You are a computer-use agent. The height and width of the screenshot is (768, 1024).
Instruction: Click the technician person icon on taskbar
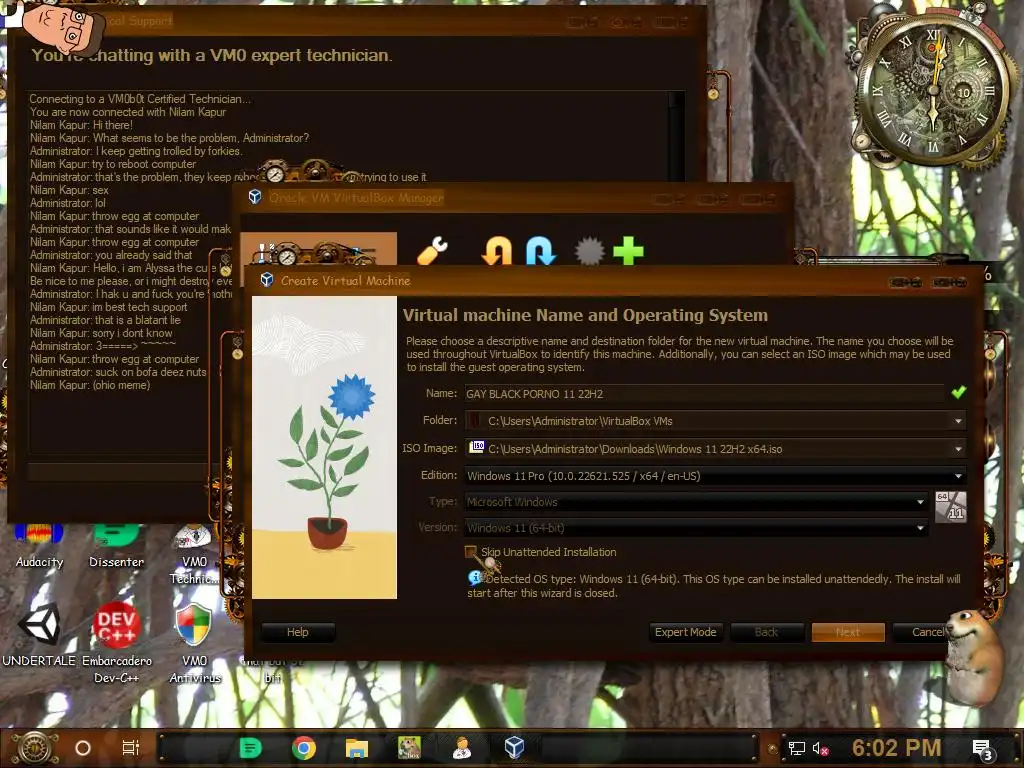tap(462, 748)
